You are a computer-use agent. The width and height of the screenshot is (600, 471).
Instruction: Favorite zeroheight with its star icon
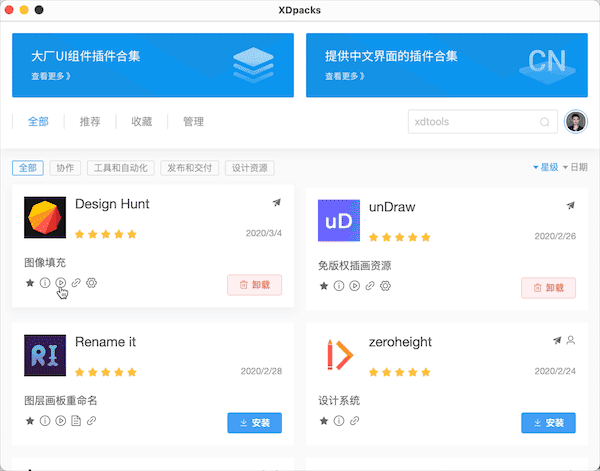click(324, 421)
